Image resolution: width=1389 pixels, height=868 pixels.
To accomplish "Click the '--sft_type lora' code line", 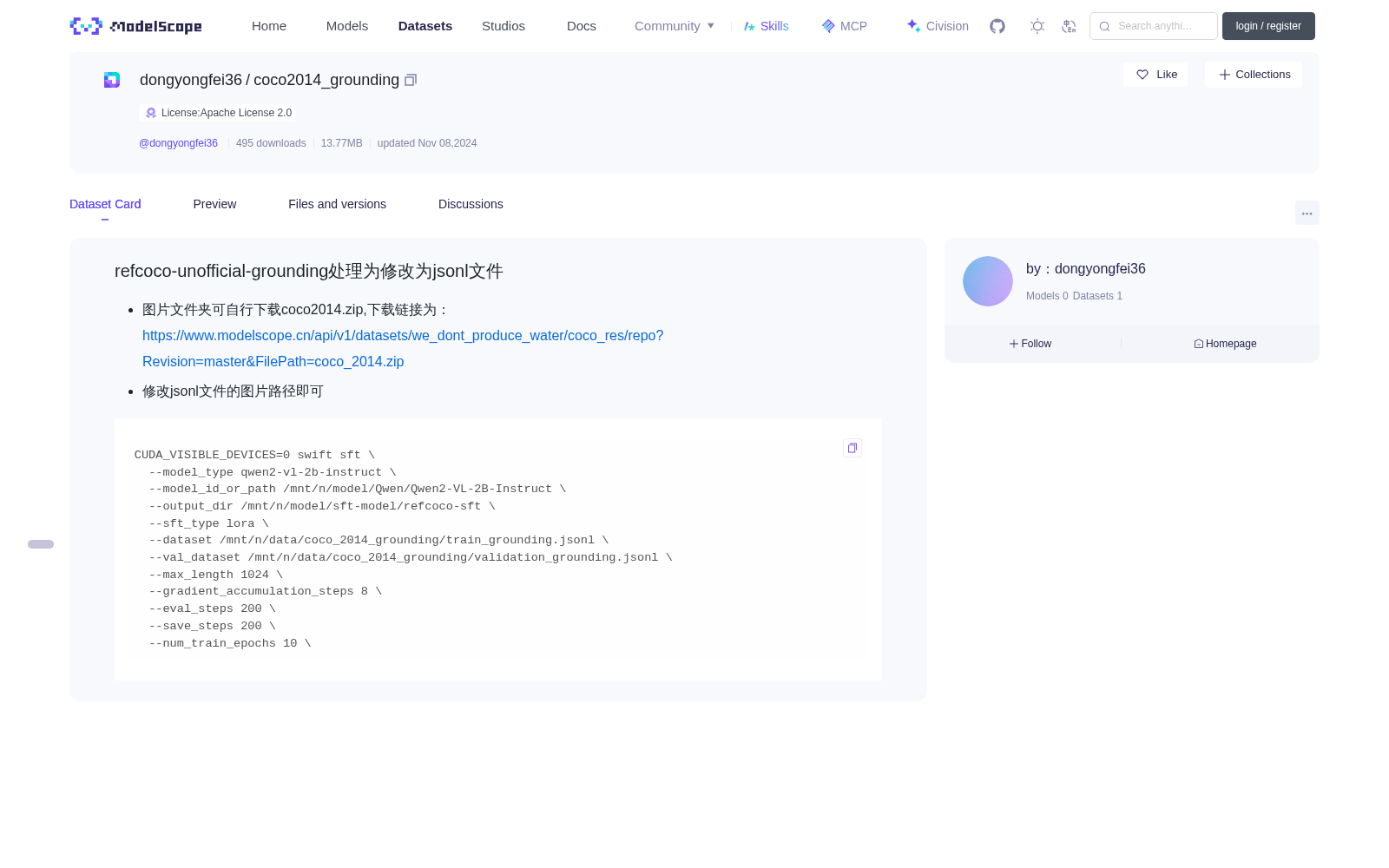I will tap(208, 523).
